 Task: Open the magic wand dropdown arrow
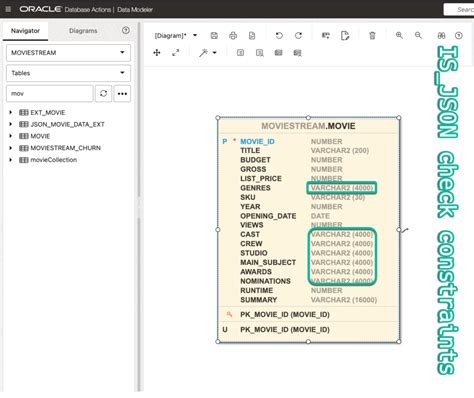click(215, 53)
